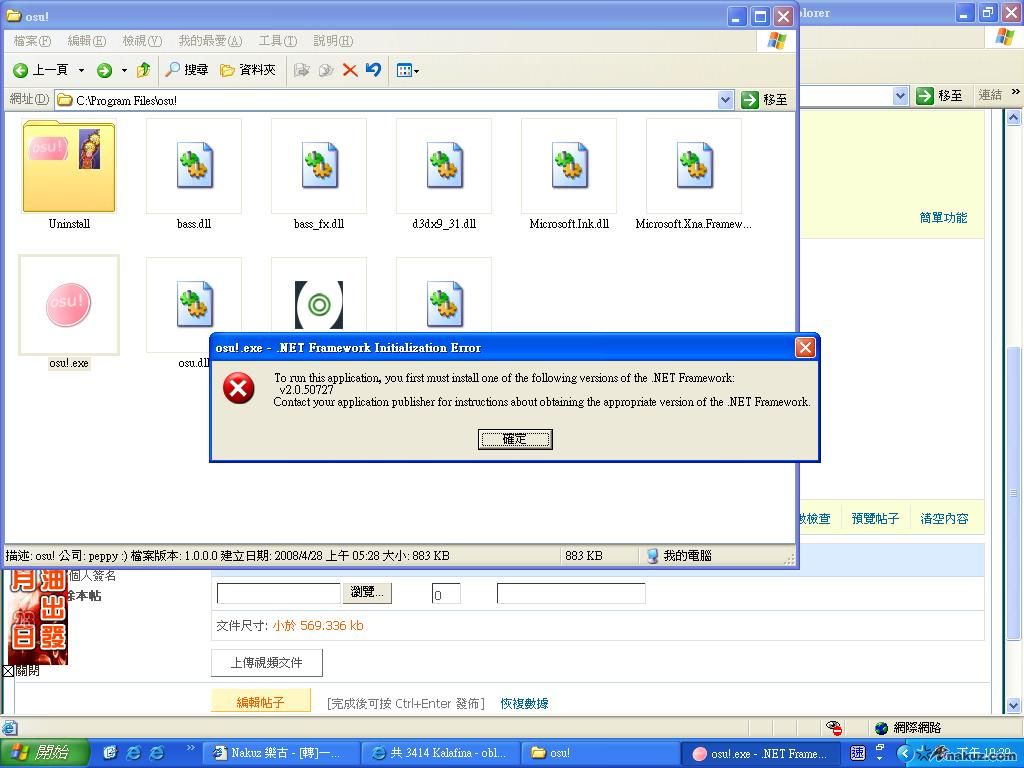Click the blue Undo arrow icon
The image size is (1024, 768).
374,69
